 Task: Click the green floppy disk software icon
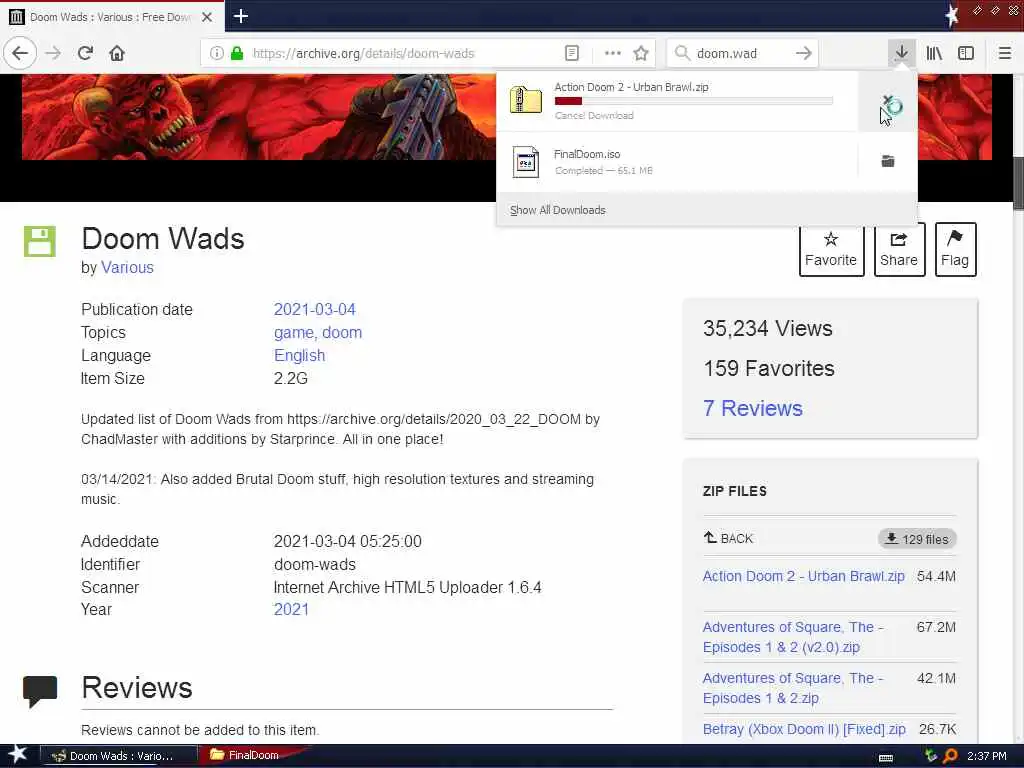tap(40, 241)
